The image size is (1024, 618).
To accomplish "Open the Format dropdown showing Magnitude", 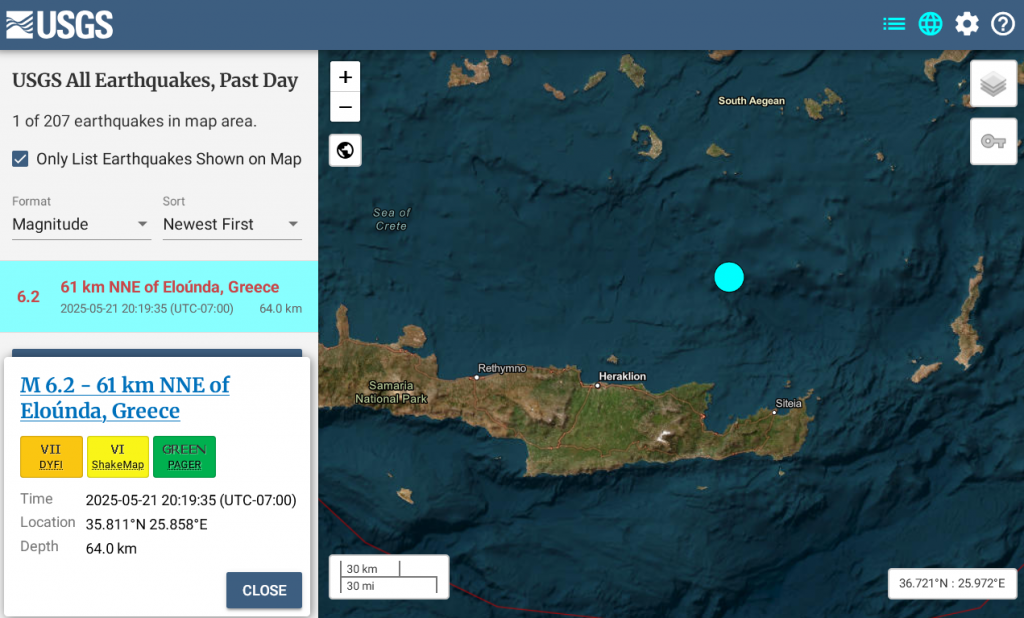I will pos(81,224).
